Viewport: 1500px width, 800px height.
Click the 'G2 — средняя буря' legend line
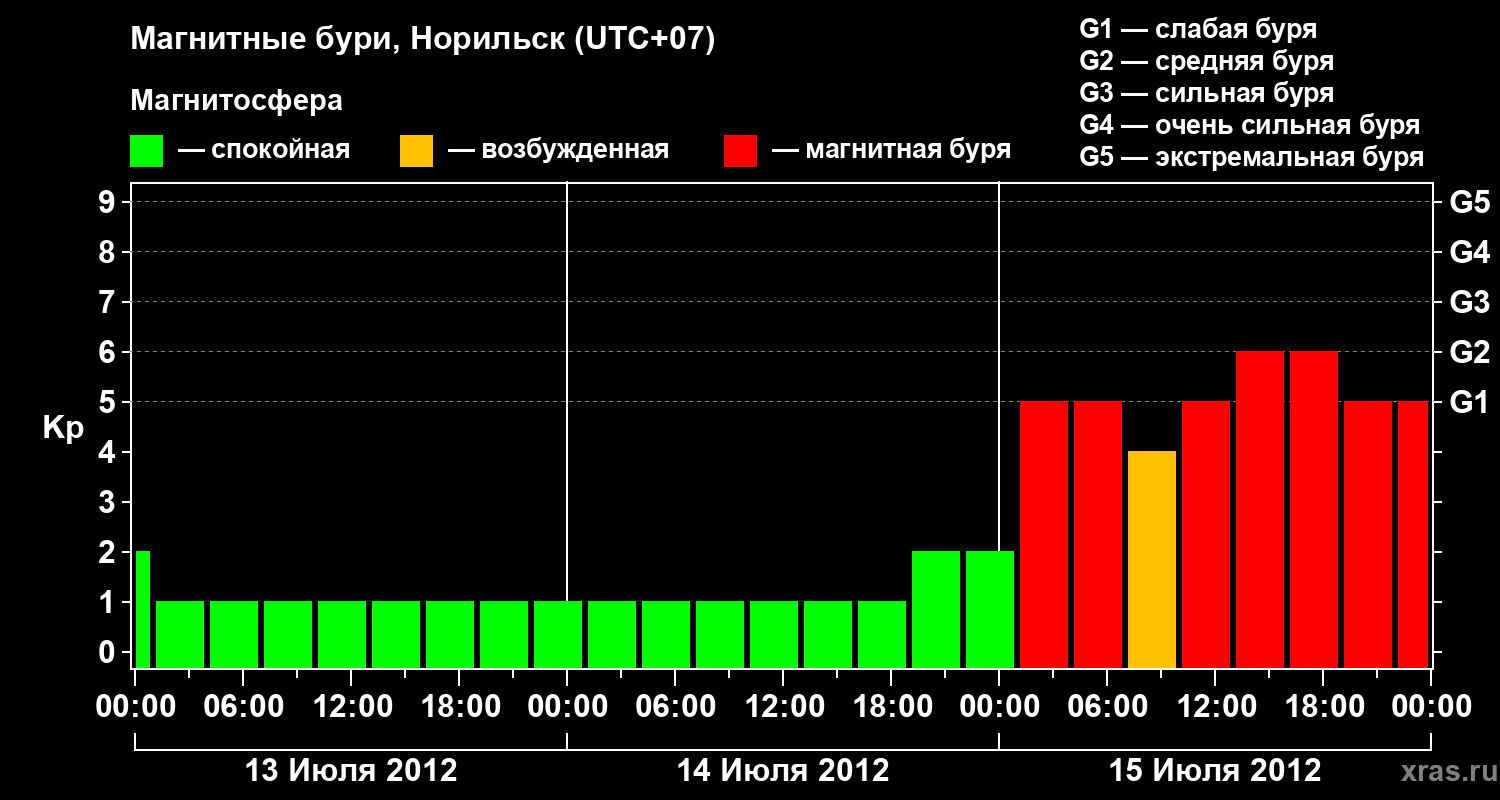(1207, 61)
